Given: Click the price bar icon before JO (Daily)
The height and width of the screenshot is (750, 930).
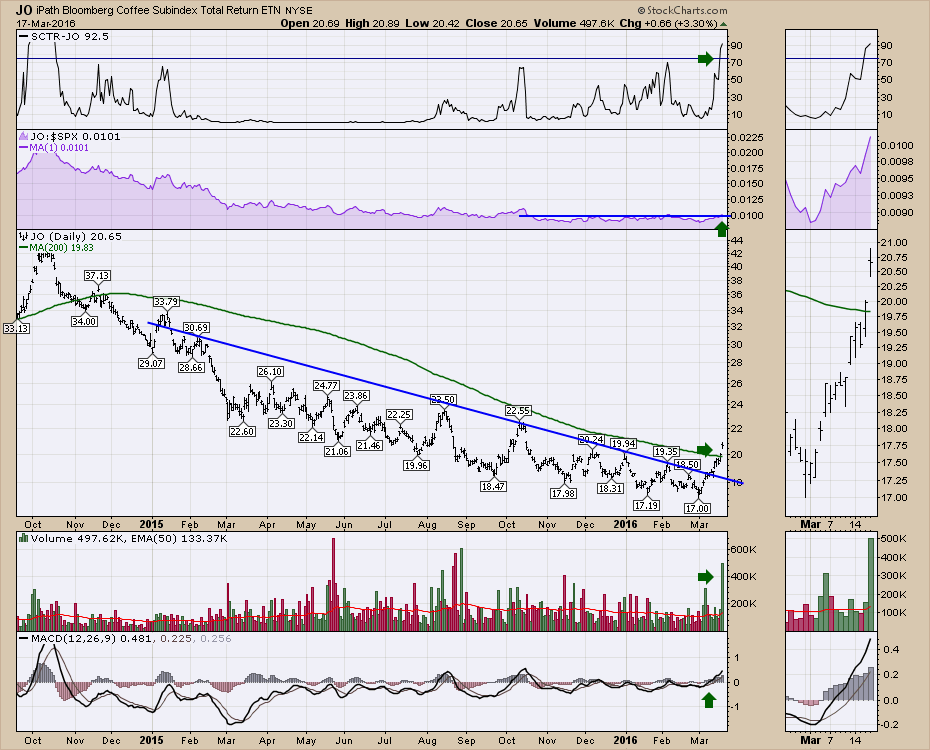Looking at the screenshot, I should pos(23,237).
